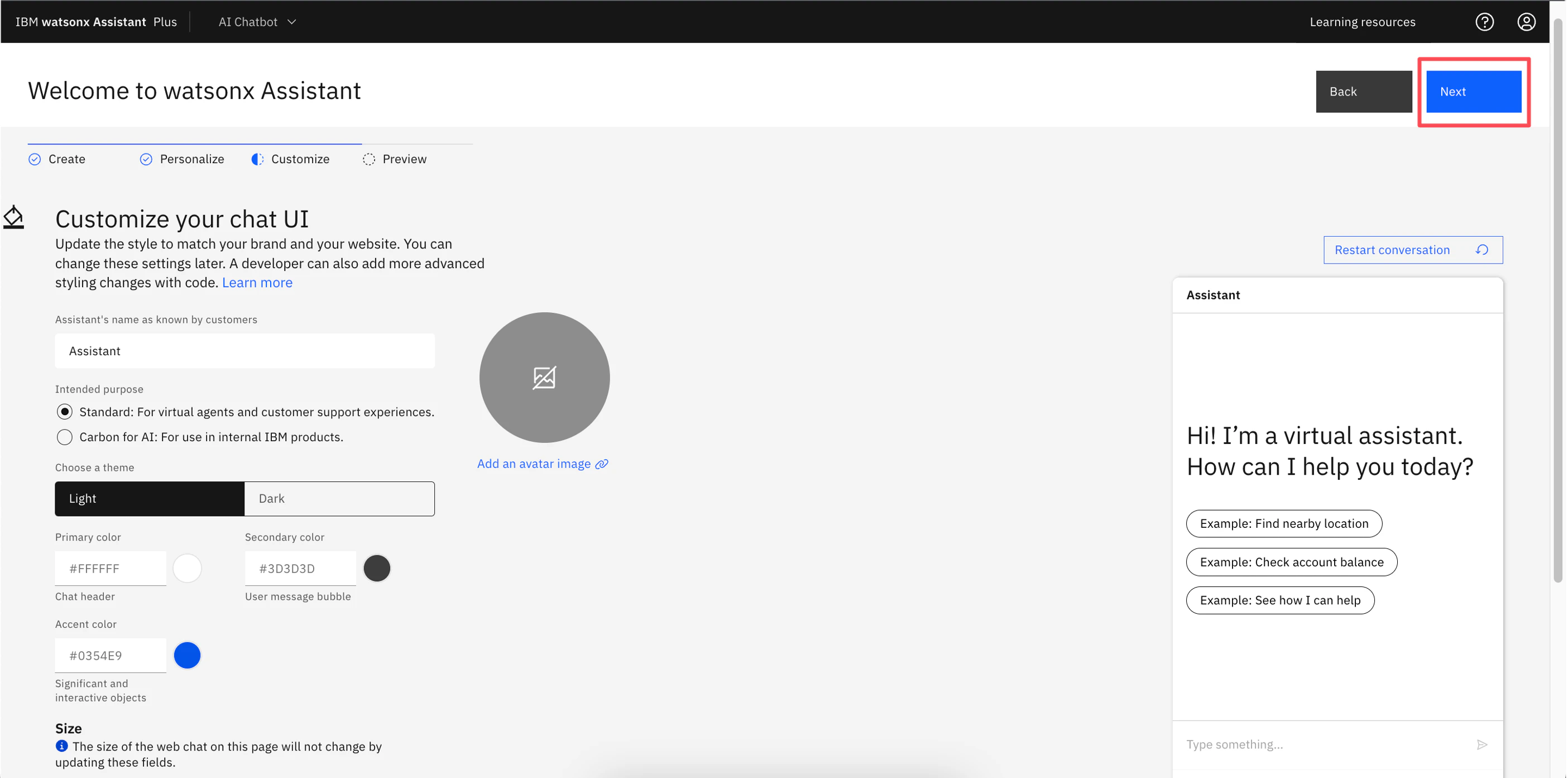
Task: Open the help question mark icon
Action: [x=1484, y=22]
